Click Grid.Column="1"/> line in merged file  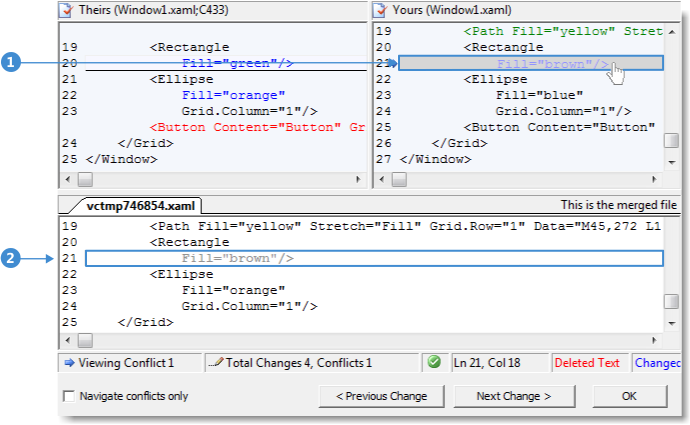tap(250, 306)
